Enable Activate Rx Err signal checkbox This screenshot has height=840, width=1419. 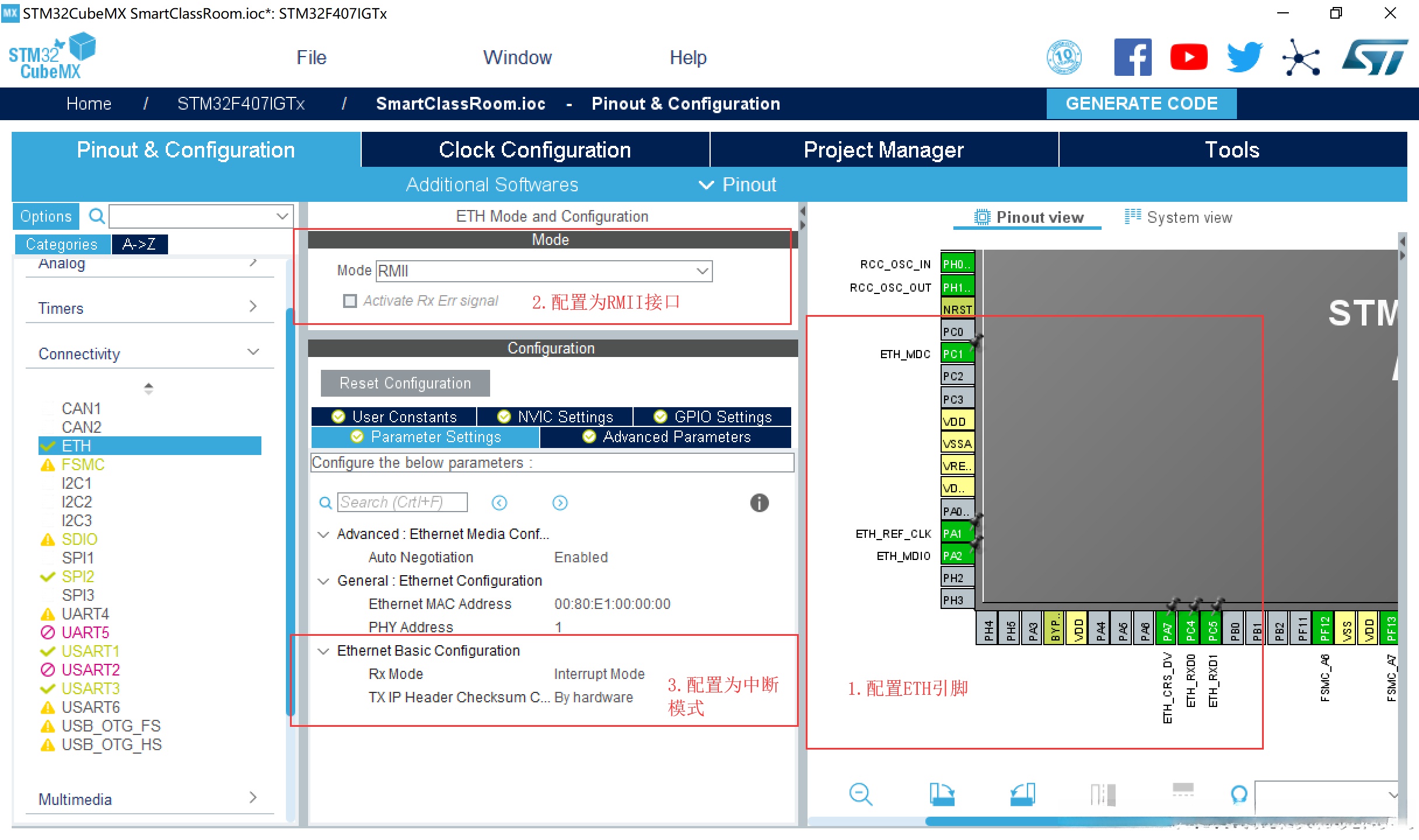pos(350,301)
